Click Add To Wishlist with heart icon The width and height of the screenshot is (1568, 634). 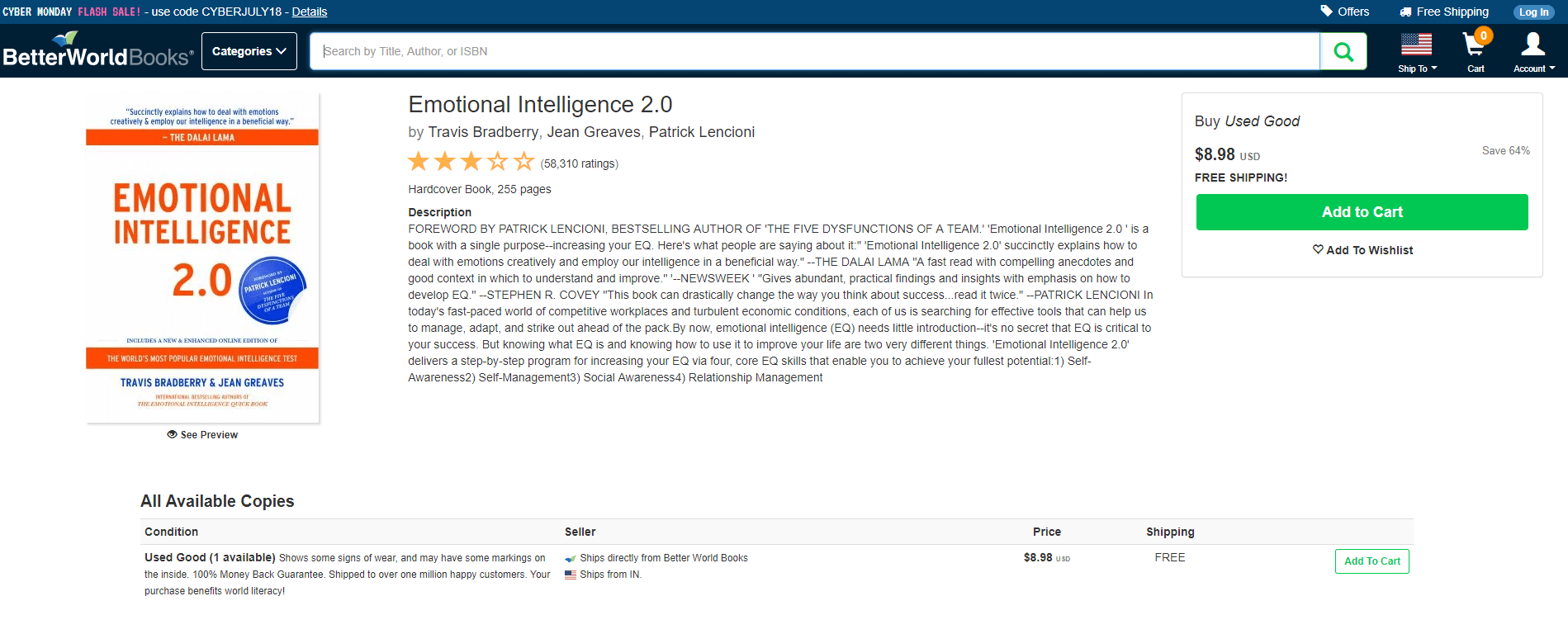coord(1362,250)
